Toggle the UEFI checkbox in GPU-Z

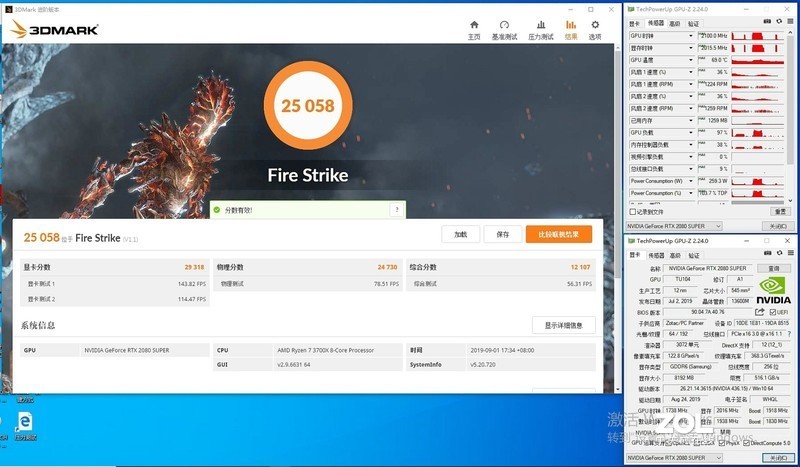click(772, 312)
